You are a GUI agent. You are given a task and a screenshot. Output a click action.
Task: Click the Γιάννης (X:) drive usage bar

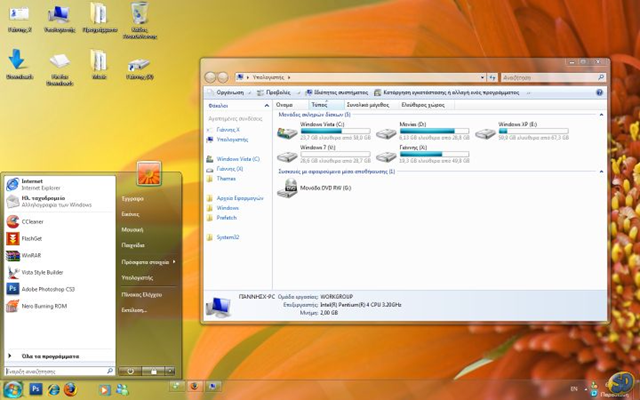(x=434, y=154)
